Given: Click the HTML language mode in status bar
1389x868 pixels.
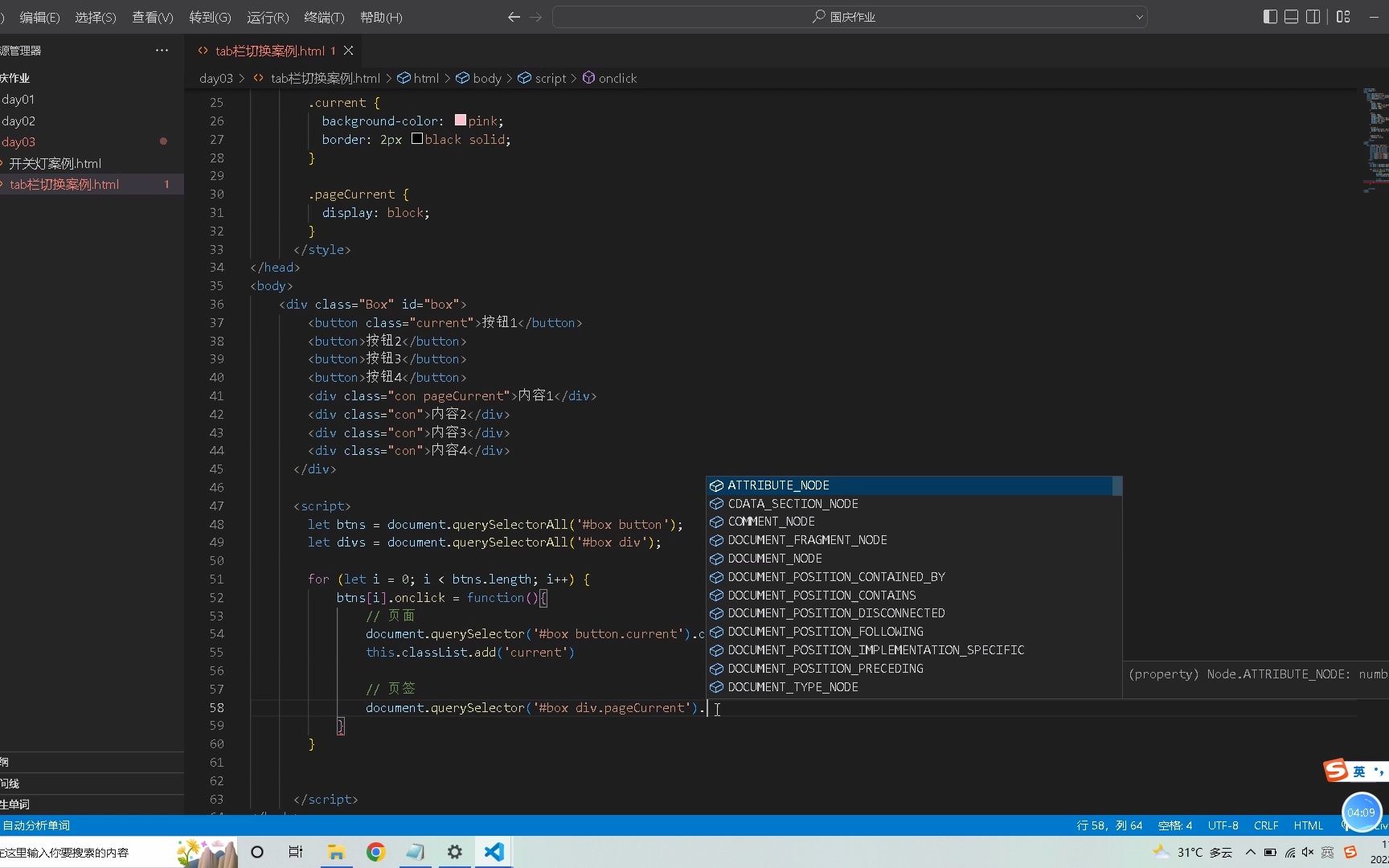Looking at the screenshot, I should click(x=1308, y=825).
